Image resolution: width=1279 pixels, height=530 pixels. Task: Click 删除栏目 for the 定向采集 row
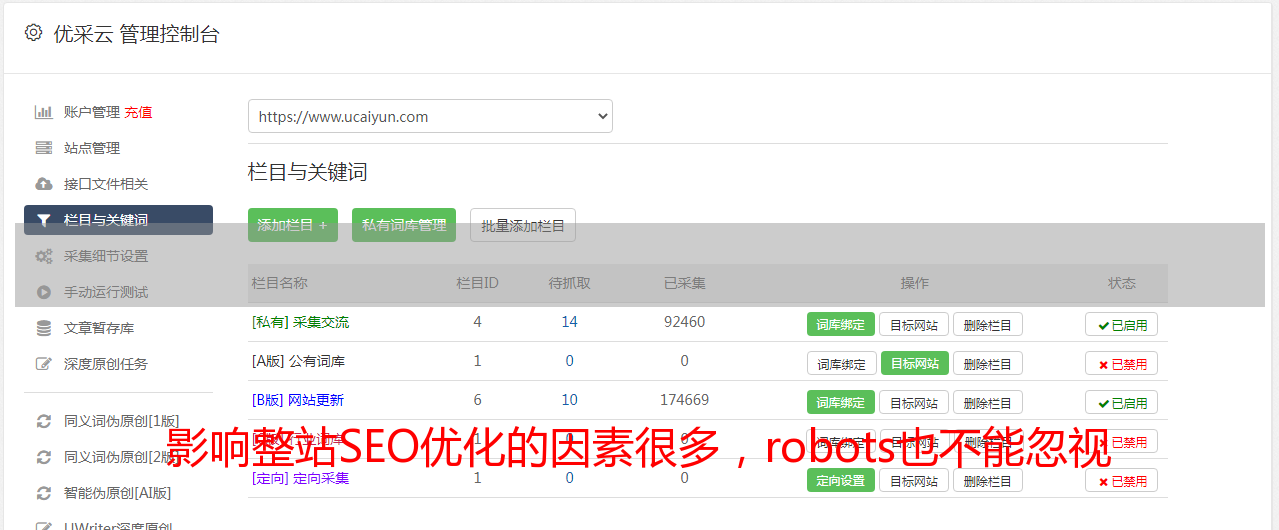click(x=988, y=480)
